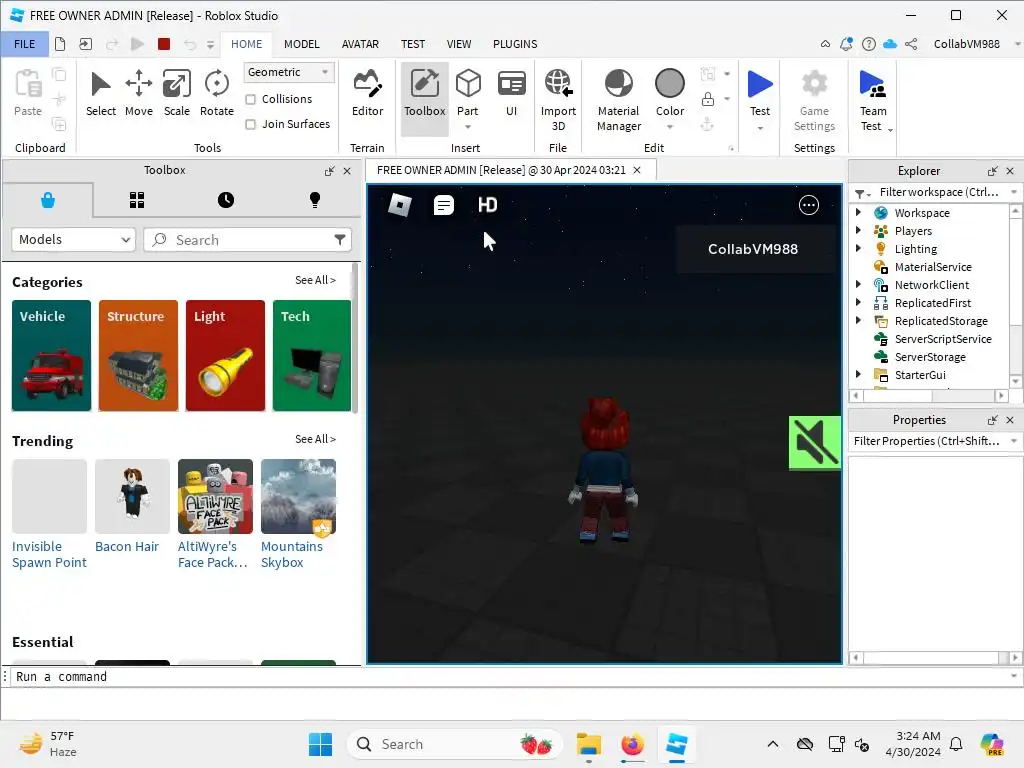The height and width of the screenshot is (768, 1024).
Task: Click the new file icon
Action: (60, 44)
